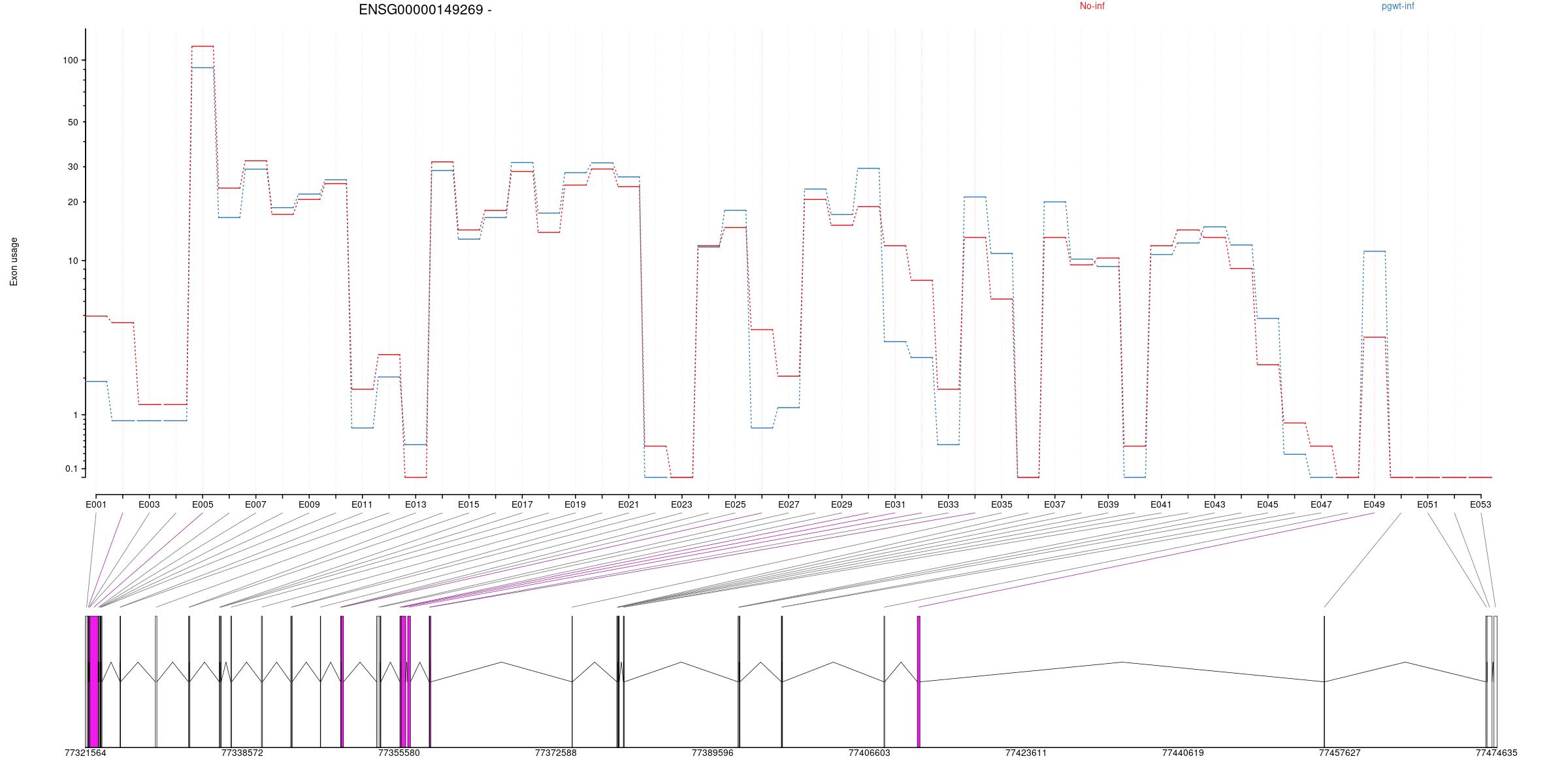Click the Exon usage axis title
The image size is (1568, 784).
14,261
